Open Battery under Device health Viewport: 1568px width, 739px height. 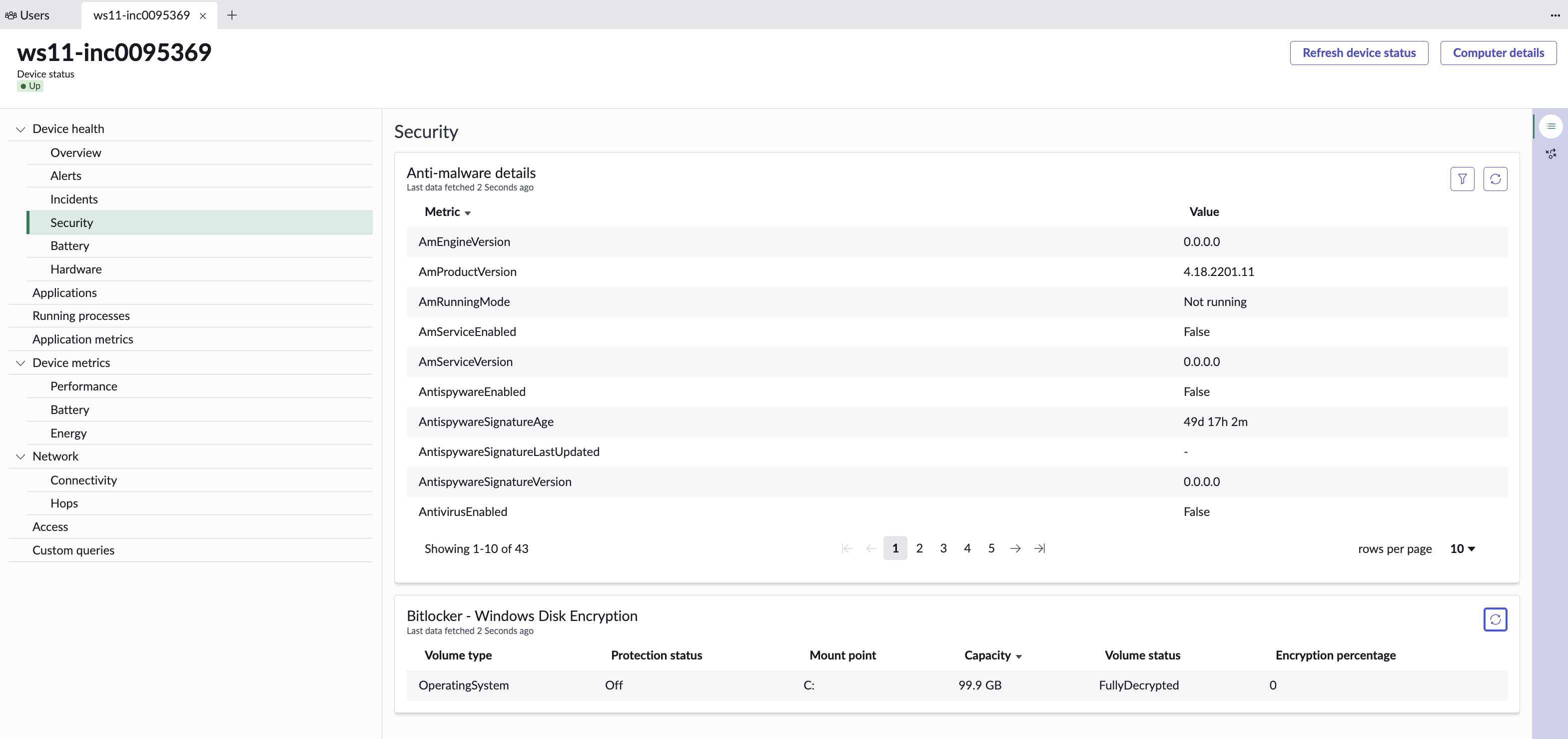click(x=200, y=246)
